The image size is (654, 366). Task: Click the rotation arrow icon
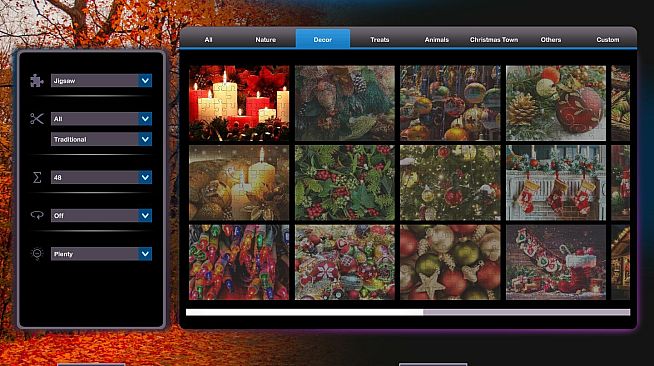click(37, 215)
